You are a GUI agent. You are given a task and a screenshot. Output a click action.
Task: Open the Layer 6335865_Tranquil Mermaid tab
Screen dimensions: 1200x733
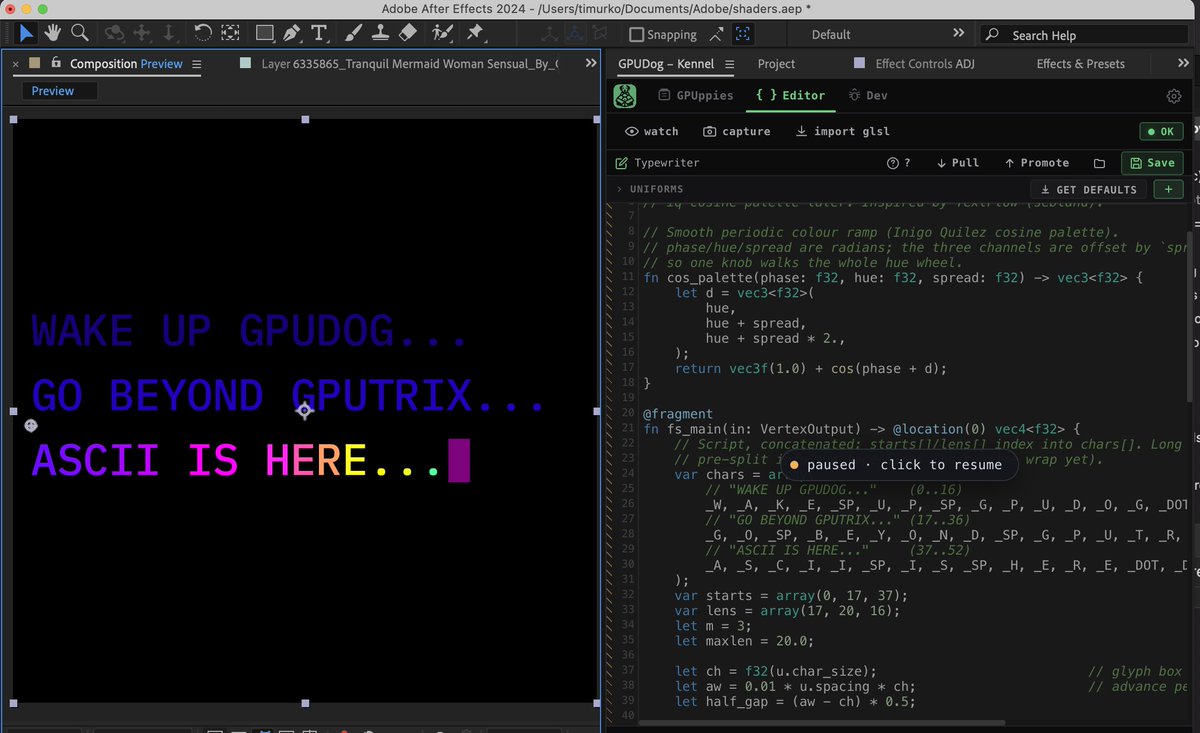410,63
